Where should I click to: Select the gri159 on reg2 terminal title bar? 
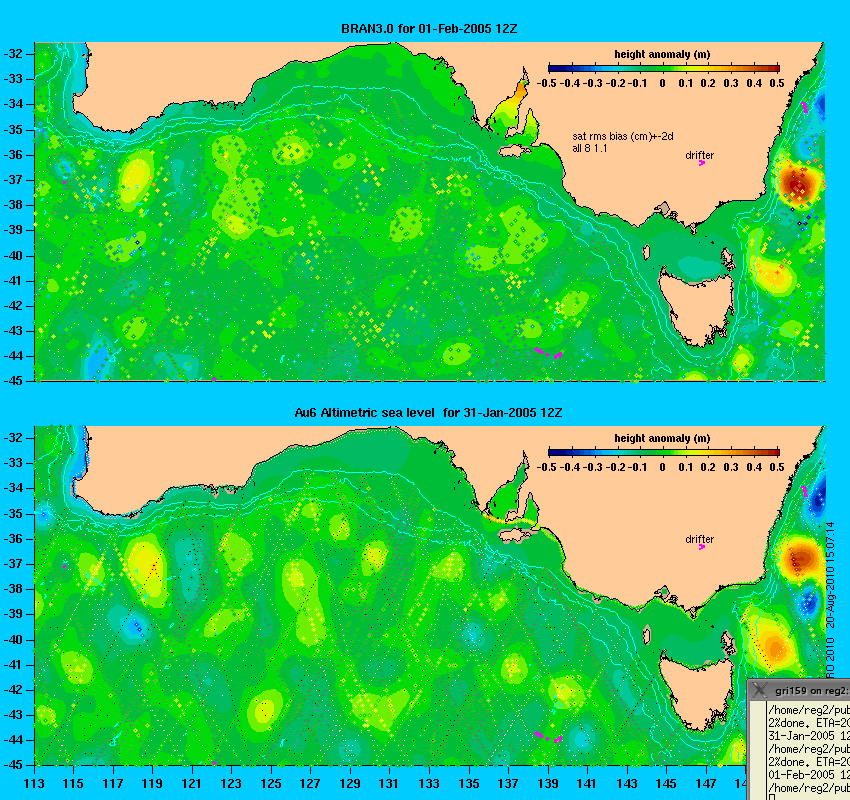point(799,690)
